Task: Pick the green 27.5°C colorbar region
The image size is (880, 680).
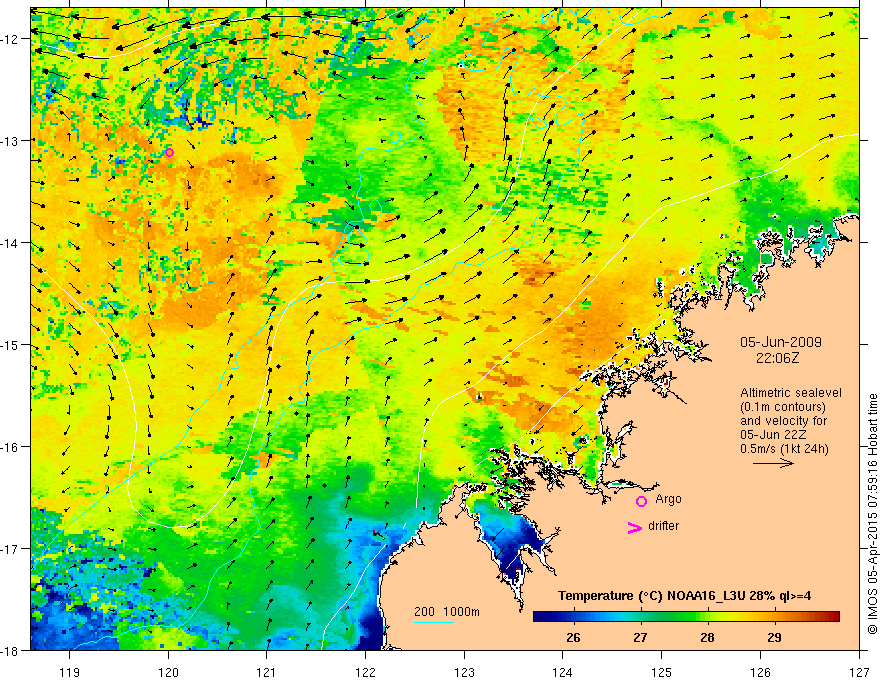Action: 673,617
